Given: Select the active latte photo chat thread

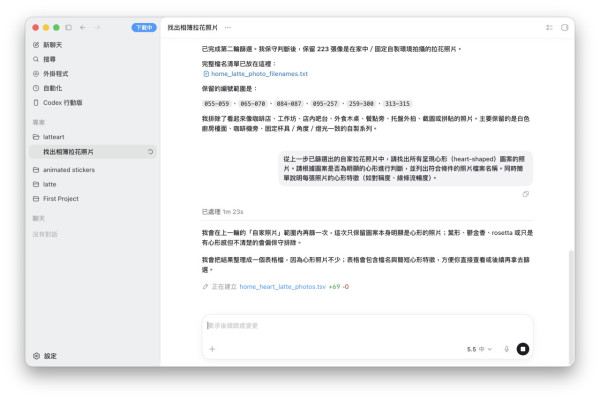Looking at the screenshot, I should [93, 152].
